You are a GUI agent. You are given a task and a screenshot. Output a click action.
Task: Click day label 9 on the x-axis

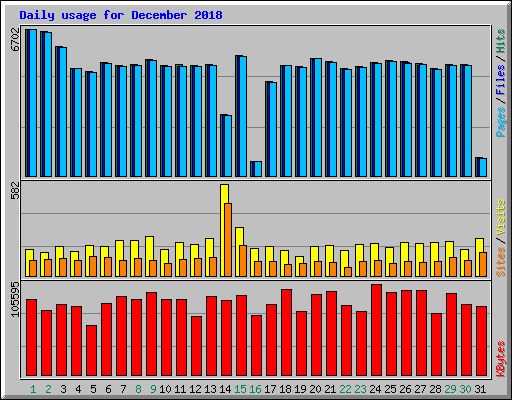click(x=153, y=389)
